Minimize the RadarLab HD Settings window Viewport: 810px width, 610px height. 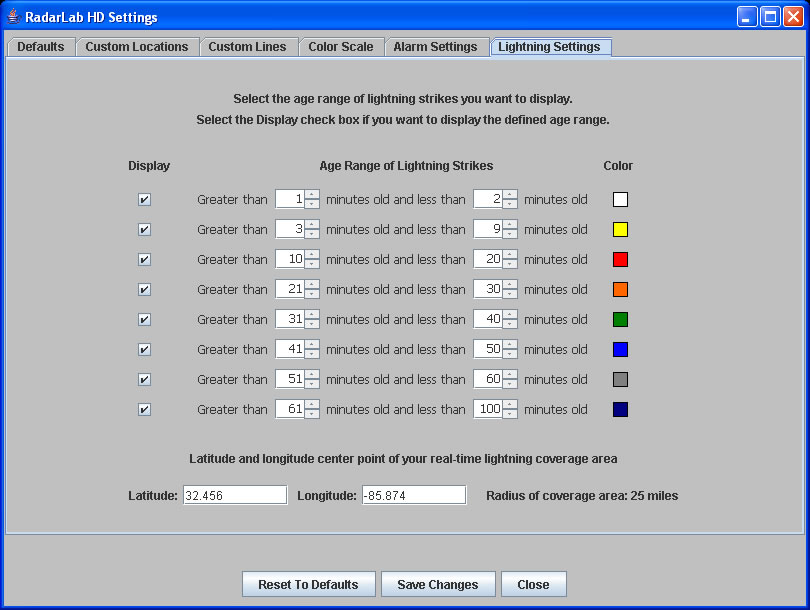coord(746,17)
